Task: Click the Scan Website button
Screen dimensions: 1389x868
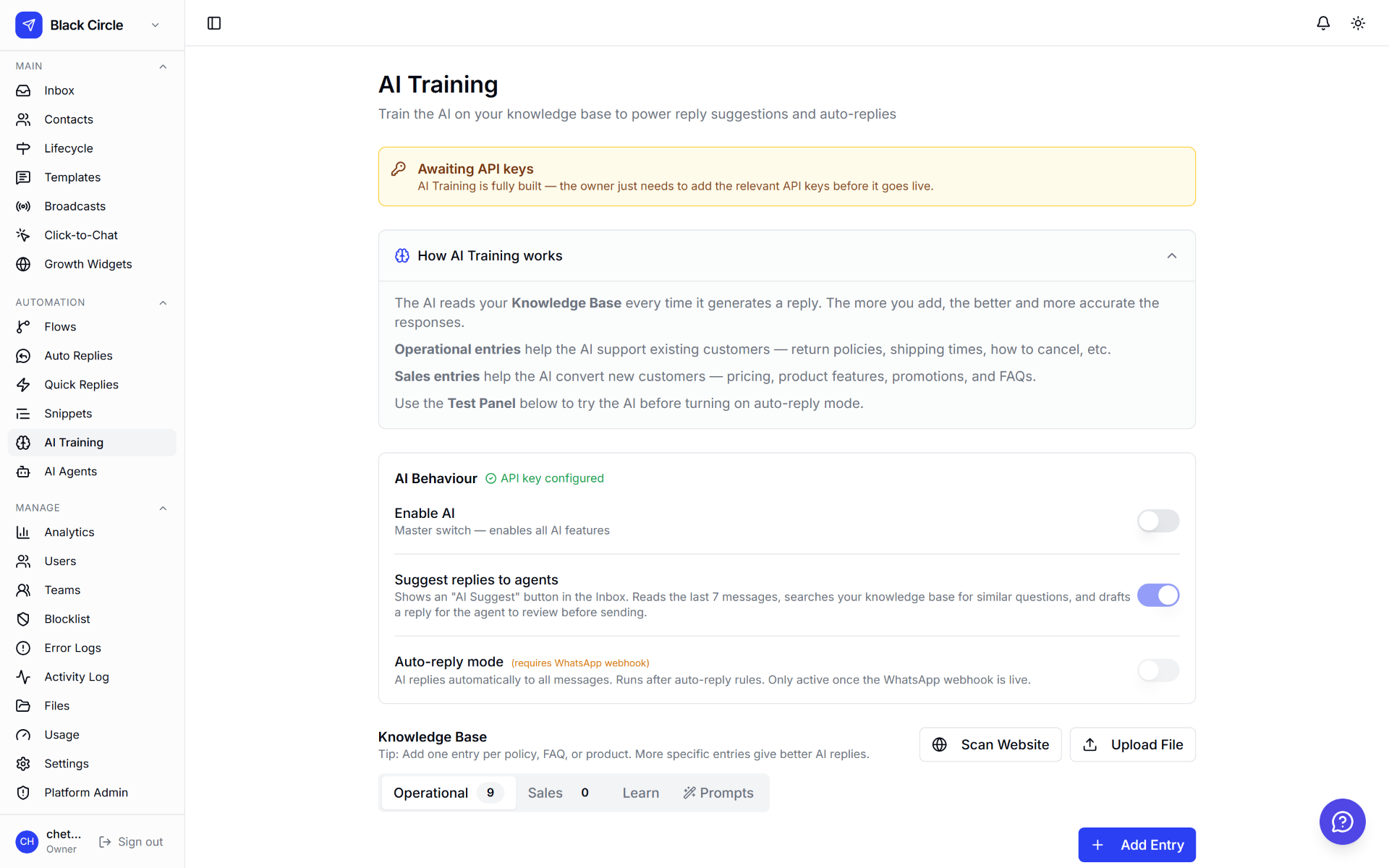Action: [990, 744]
